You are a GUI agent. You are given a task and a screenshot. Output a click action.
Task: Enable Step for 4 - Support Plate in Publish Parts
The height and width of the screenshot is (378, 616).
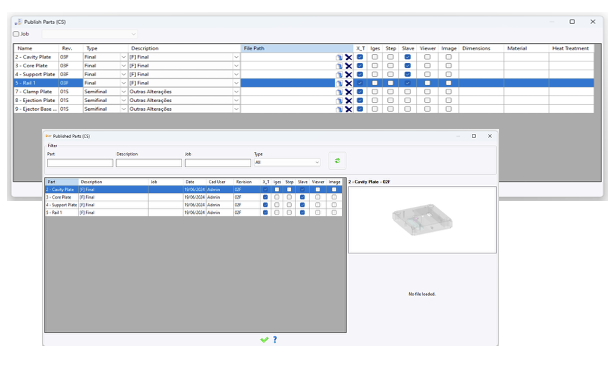coord(390,74)
